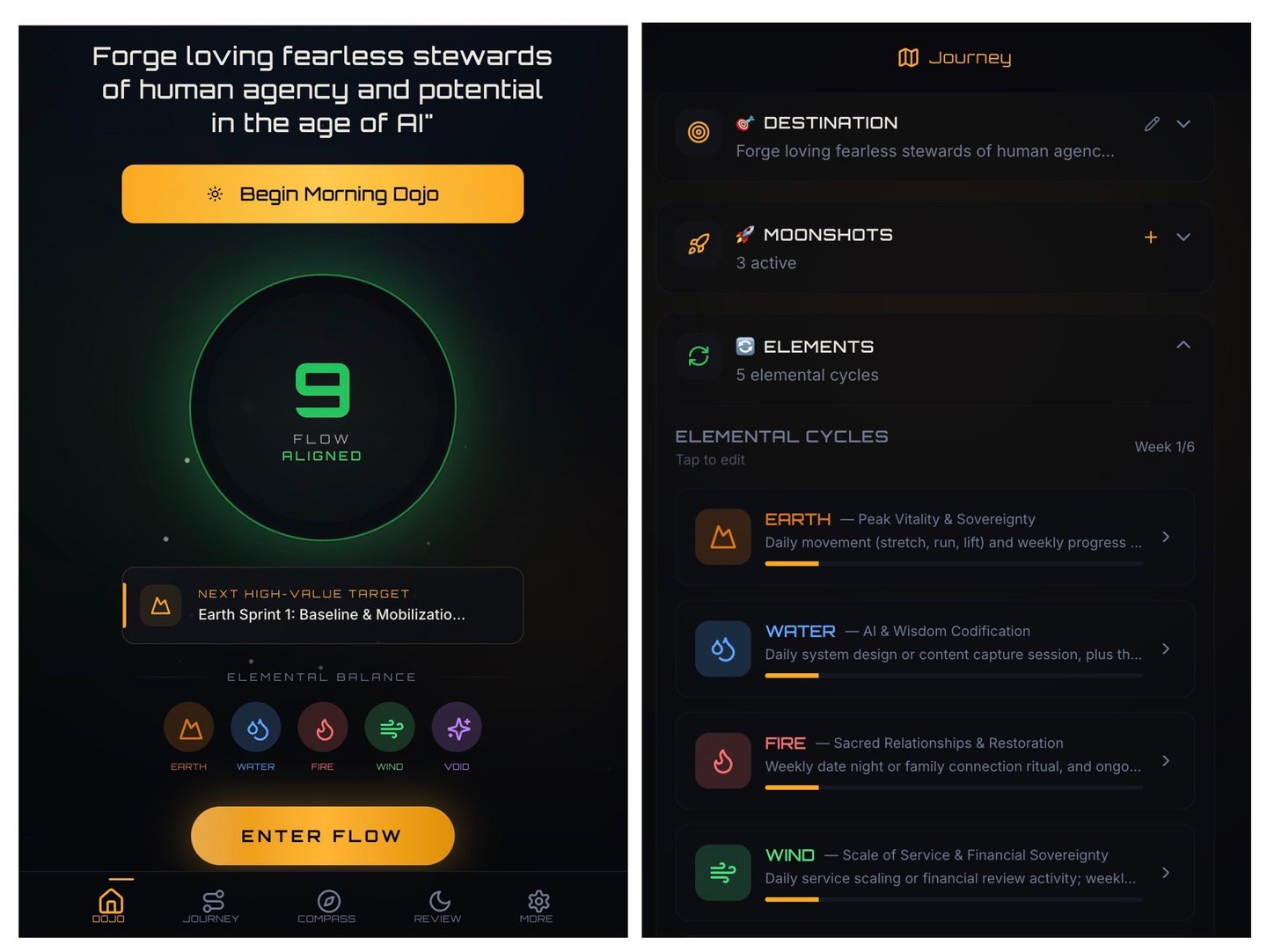Select the Water droplet balance icon
This screenshot has width=1267, height=952.
point(256,728)
